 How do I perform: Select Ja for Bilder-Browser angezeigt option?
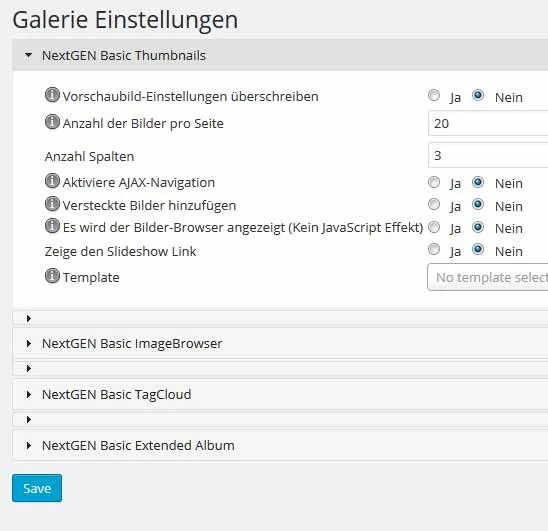[434, 227]
